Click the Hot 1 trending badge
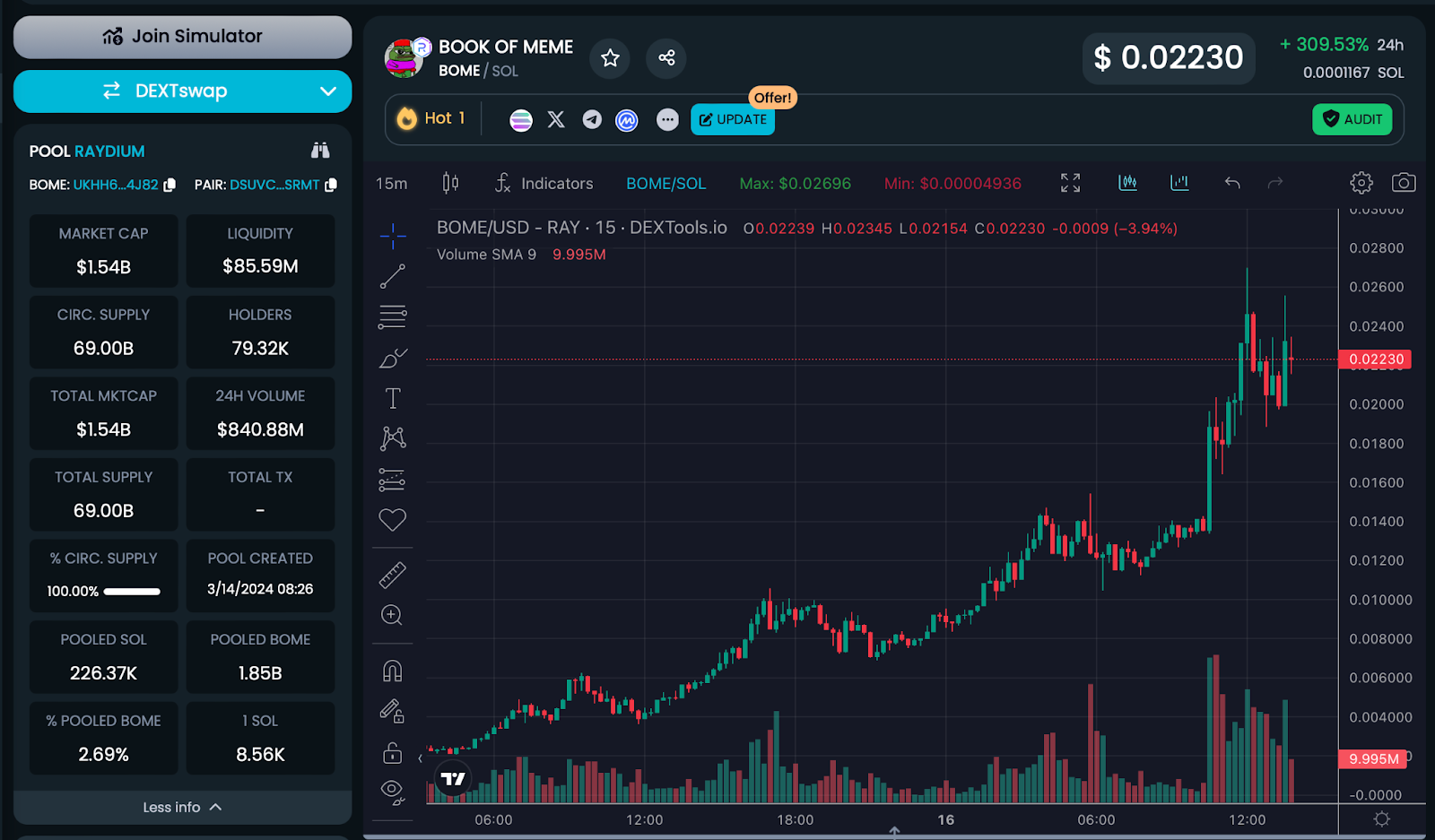1435x840 pixels. tap(431, 118)
